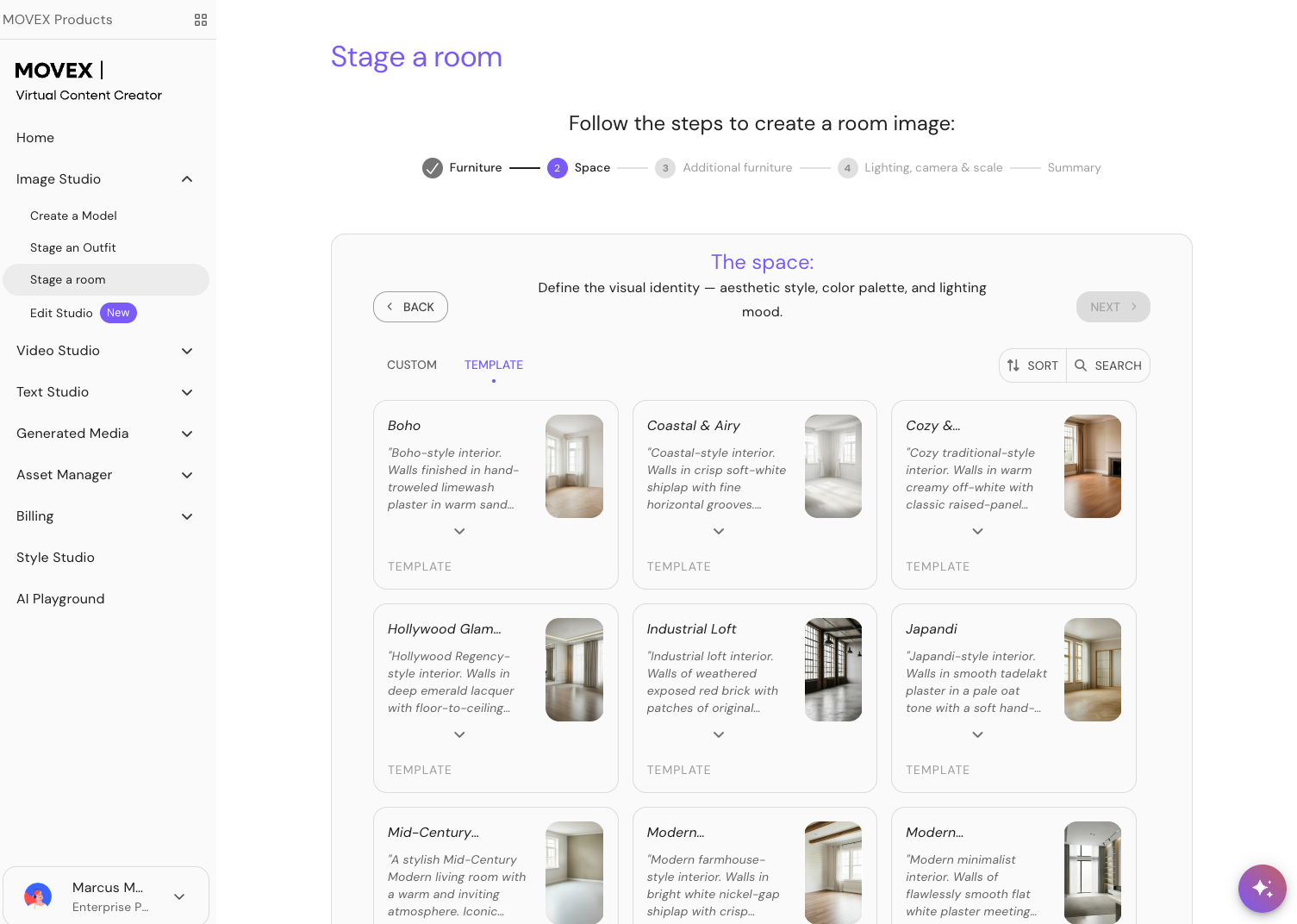Click Marcus M. profile avatar
The width and height of the screenshot is (1297, 924).
coord(38,896)
